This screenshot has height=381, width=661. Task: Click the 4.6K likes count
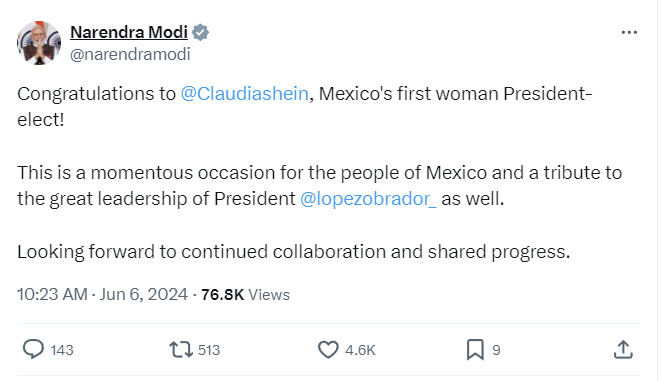[x=360, y=350]
